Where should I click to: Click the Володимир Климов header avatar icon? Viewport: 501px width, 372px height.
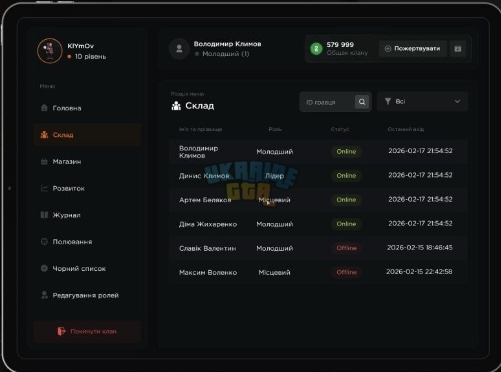pyautogui.click(x=179, y=49)
